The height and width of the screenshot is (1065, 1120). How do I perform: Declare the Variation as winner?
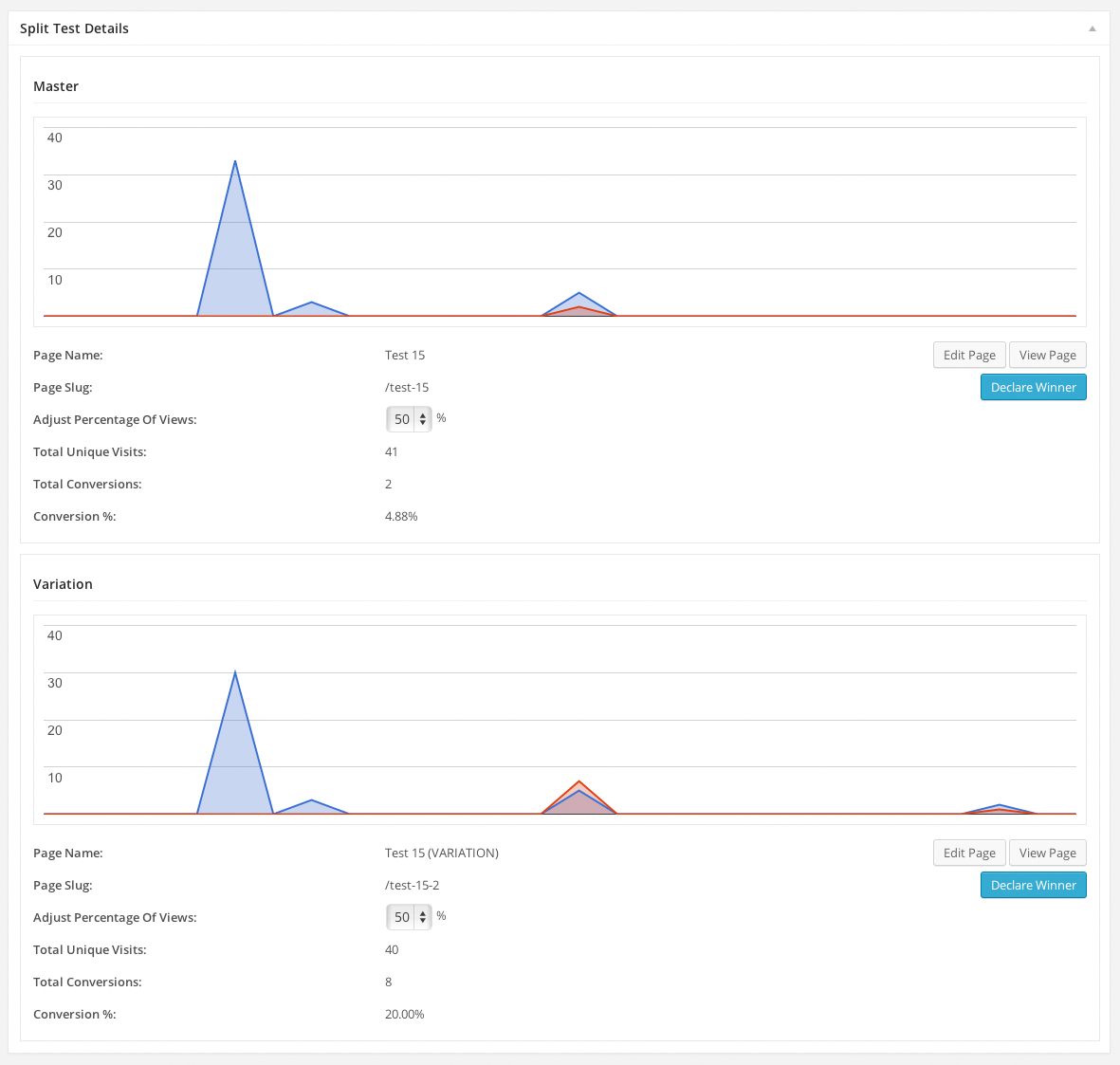(1033, 885)
